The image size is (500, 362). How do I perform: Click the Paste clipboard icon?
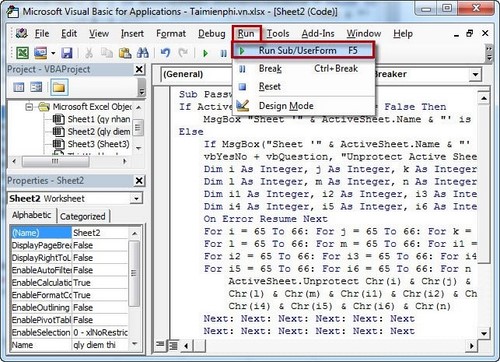(125, 53)
